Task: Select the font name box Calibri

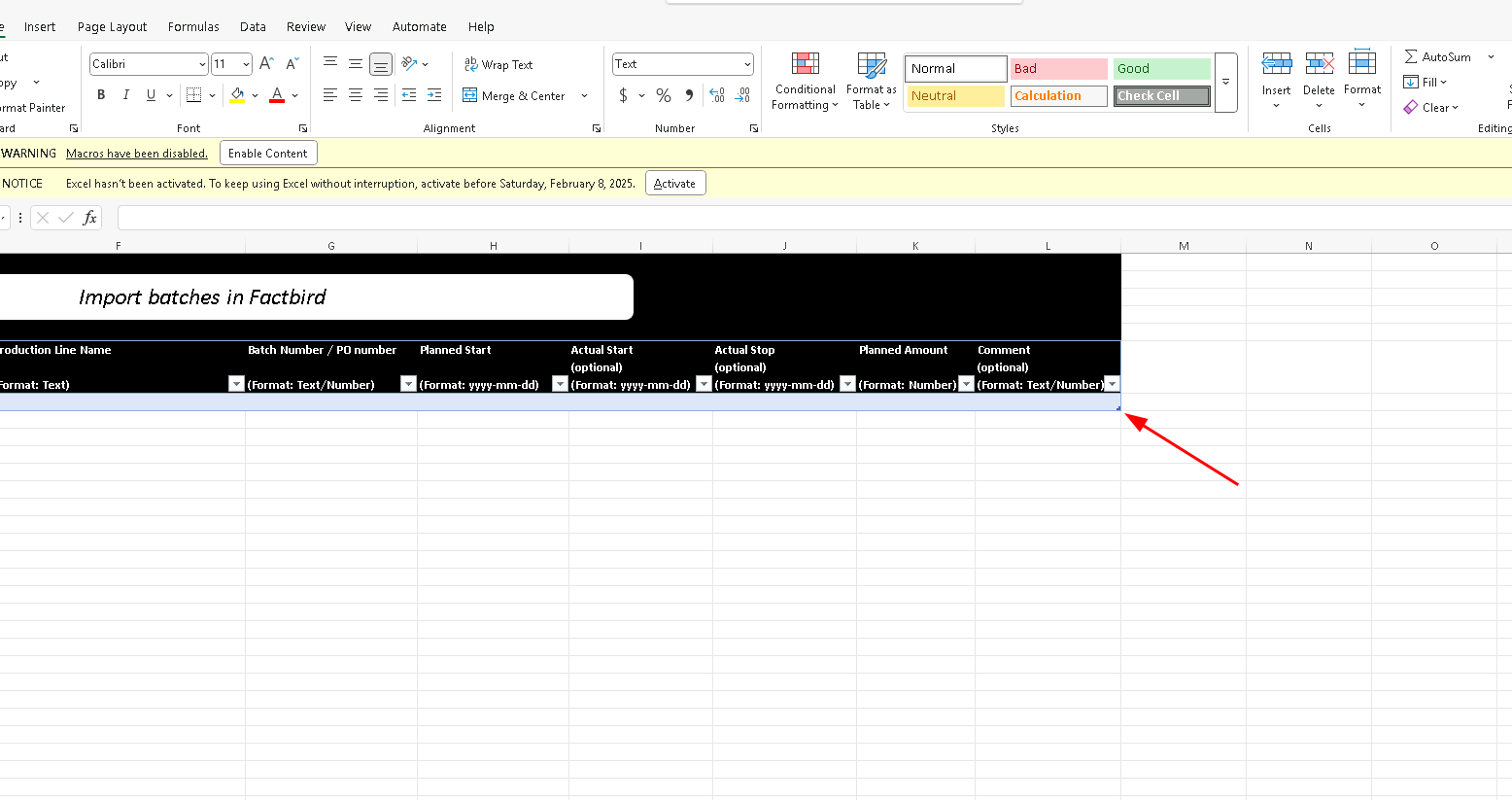Action: click(149, 64)
